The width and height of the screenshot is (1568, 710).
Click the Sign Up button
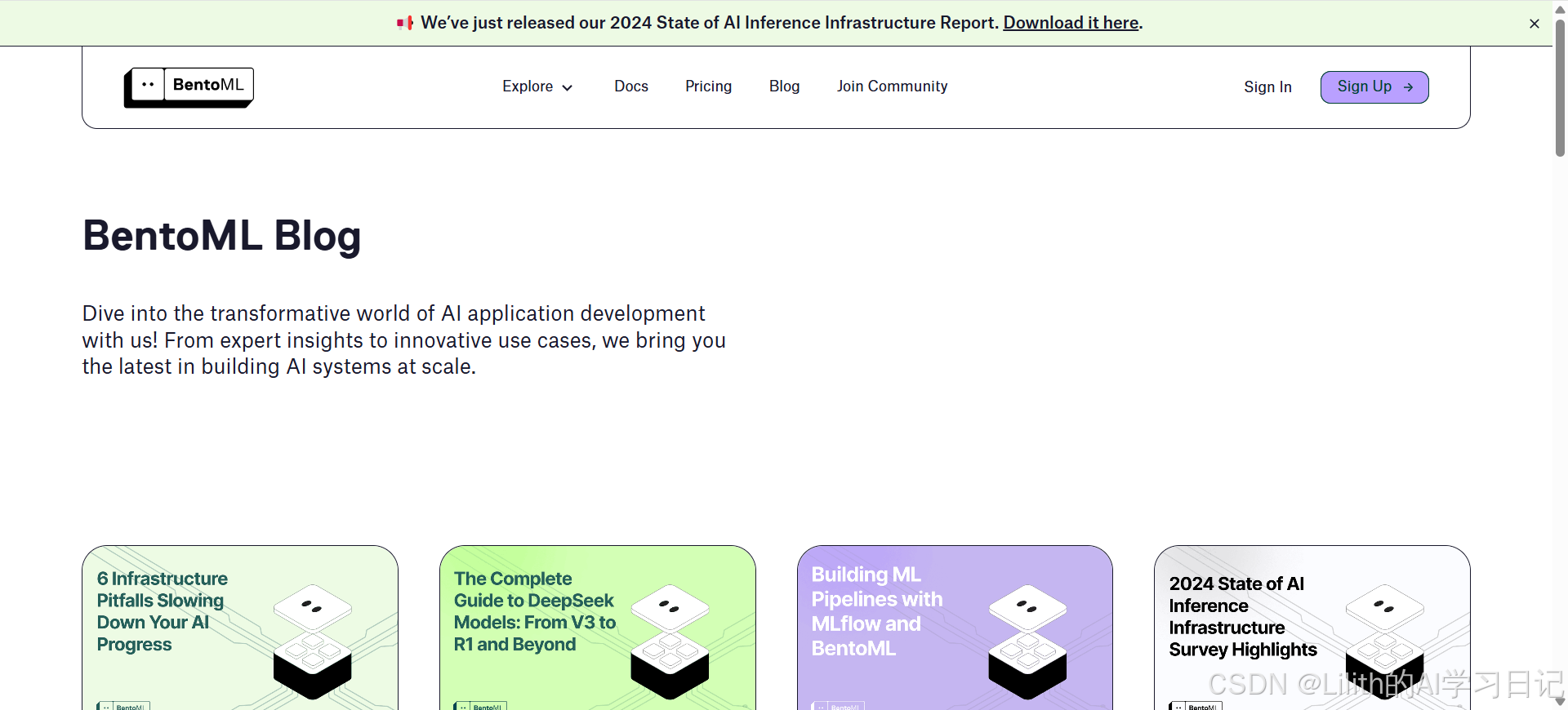pyautogui.click(x=1374, y=87)
